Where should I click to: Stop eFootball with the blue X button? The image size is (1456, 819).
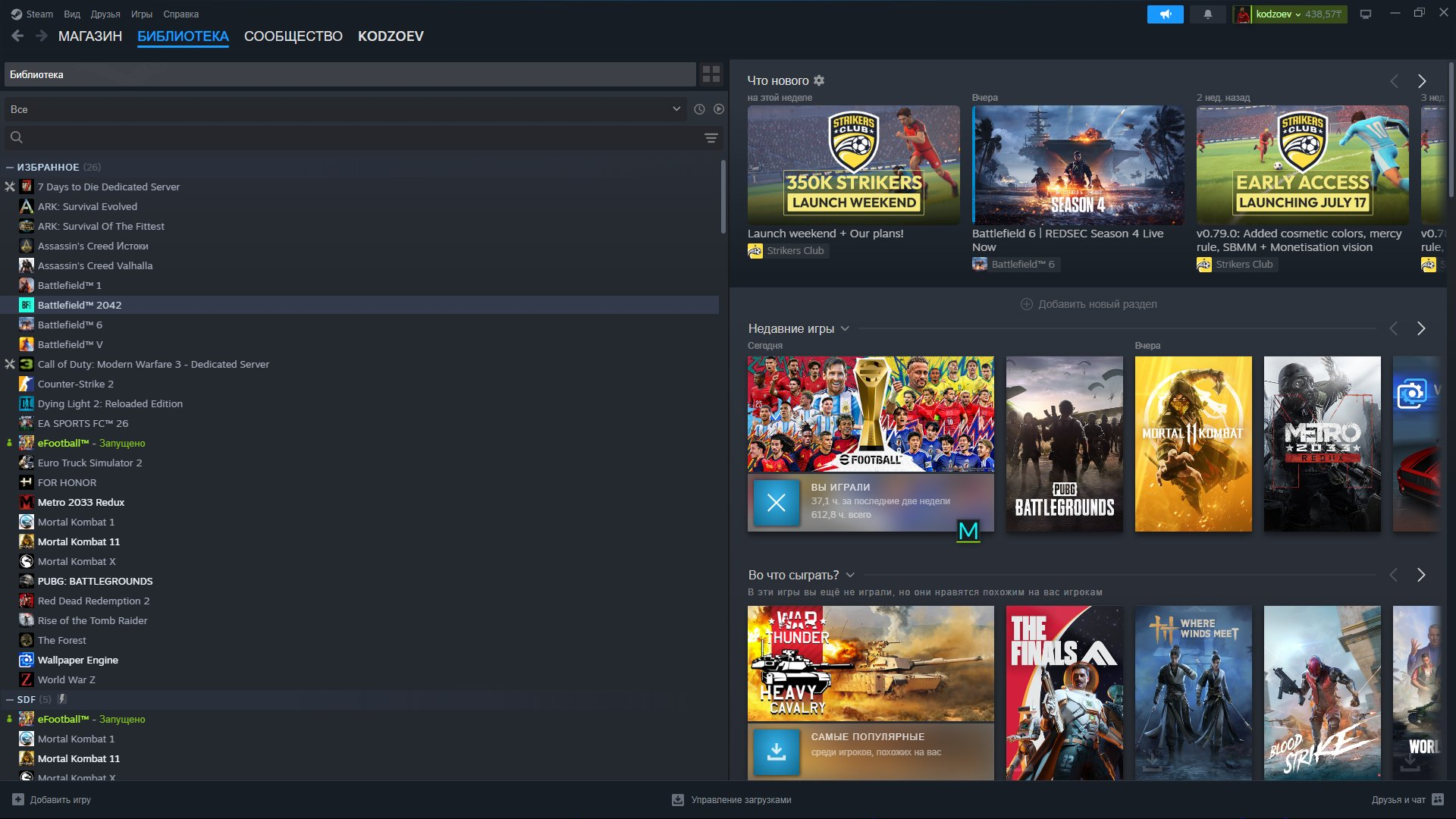(x=777, y=503)
